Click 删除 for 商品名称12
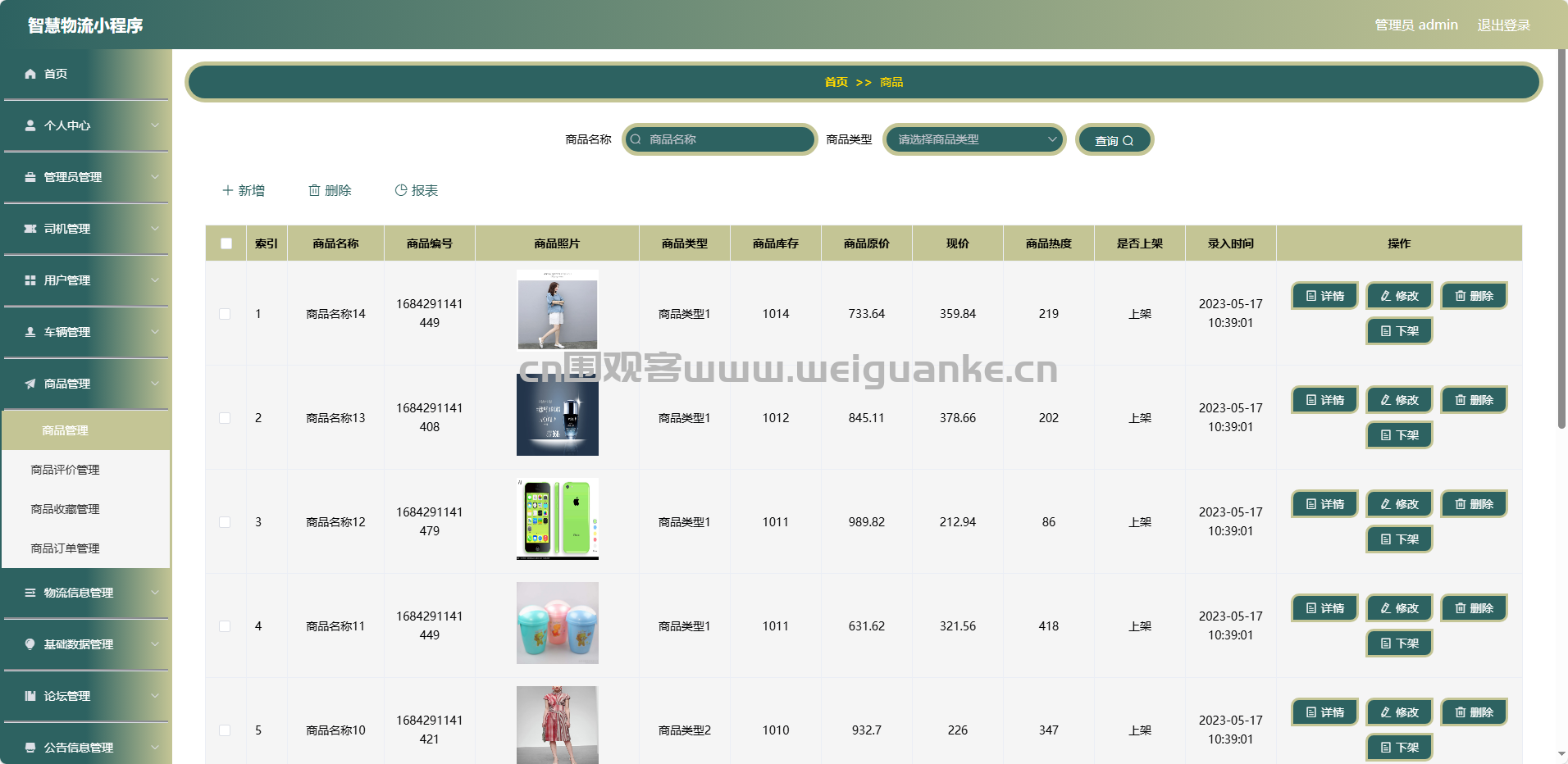This screenshot has width=1568, height=764. click(1474, 504)
